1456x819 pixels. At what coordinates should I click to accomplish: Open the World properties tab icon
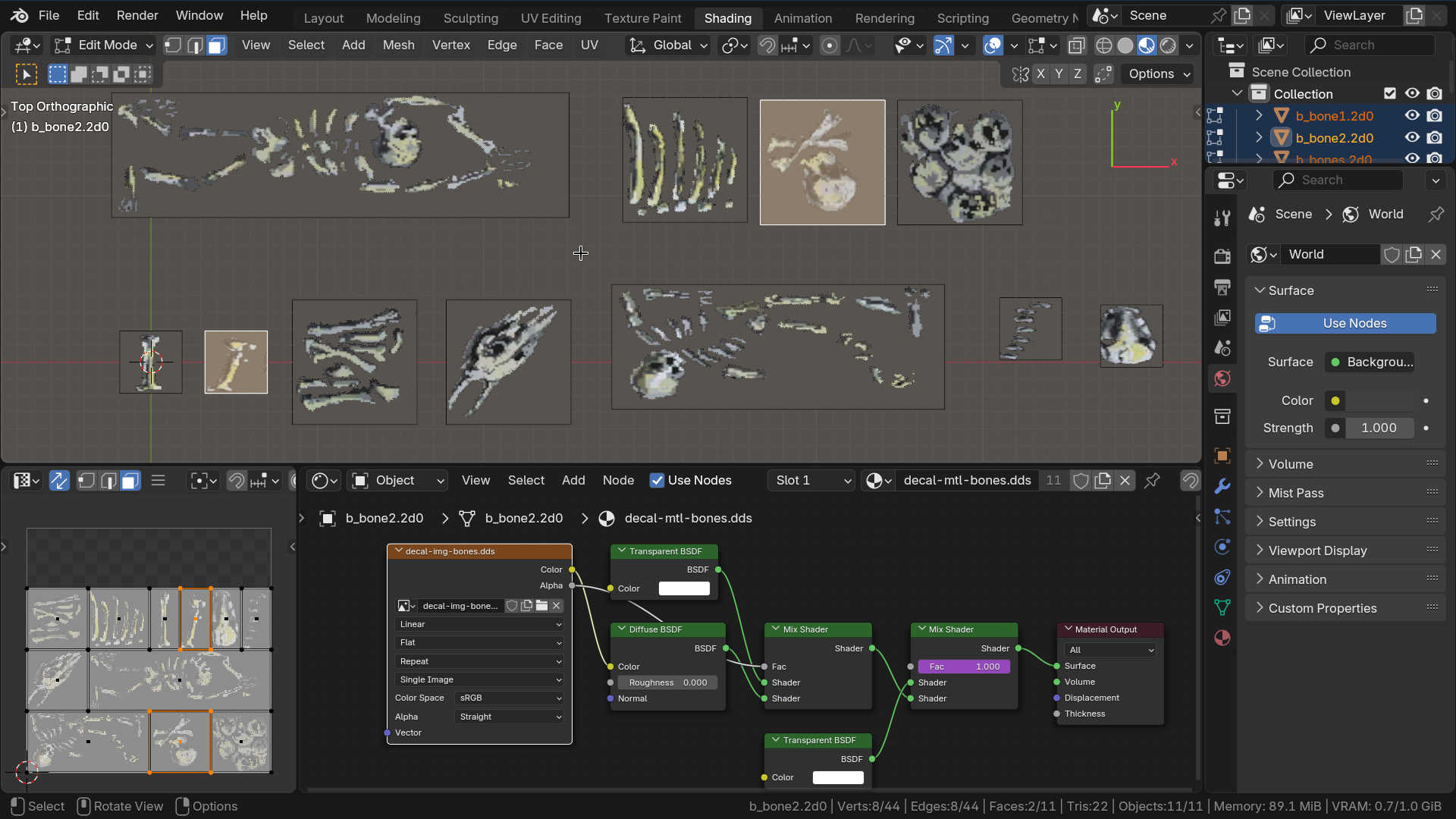tap(1222, 378)
